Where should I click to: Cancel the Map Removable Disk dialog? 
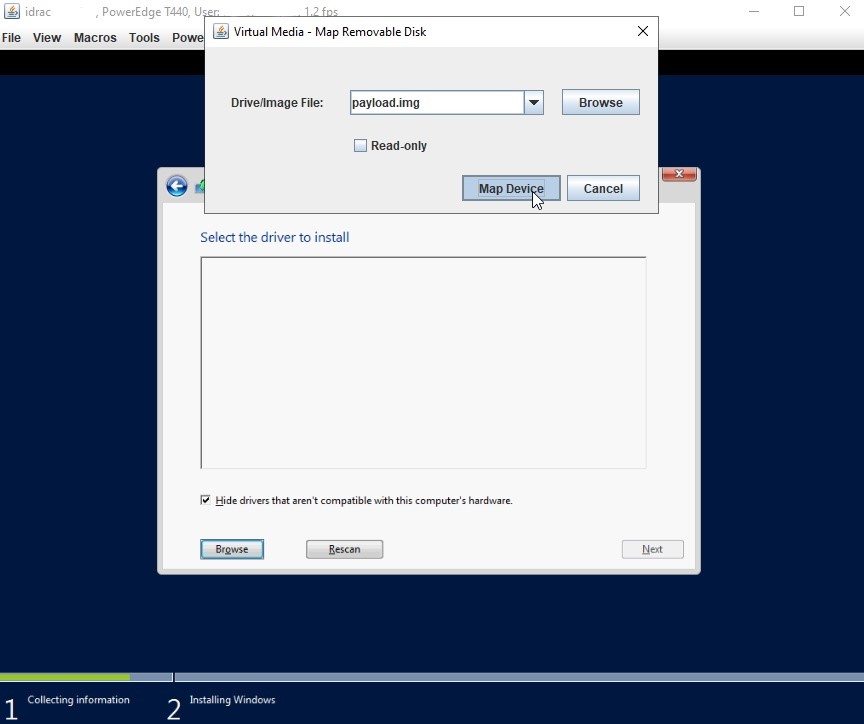tap(603, 188)
